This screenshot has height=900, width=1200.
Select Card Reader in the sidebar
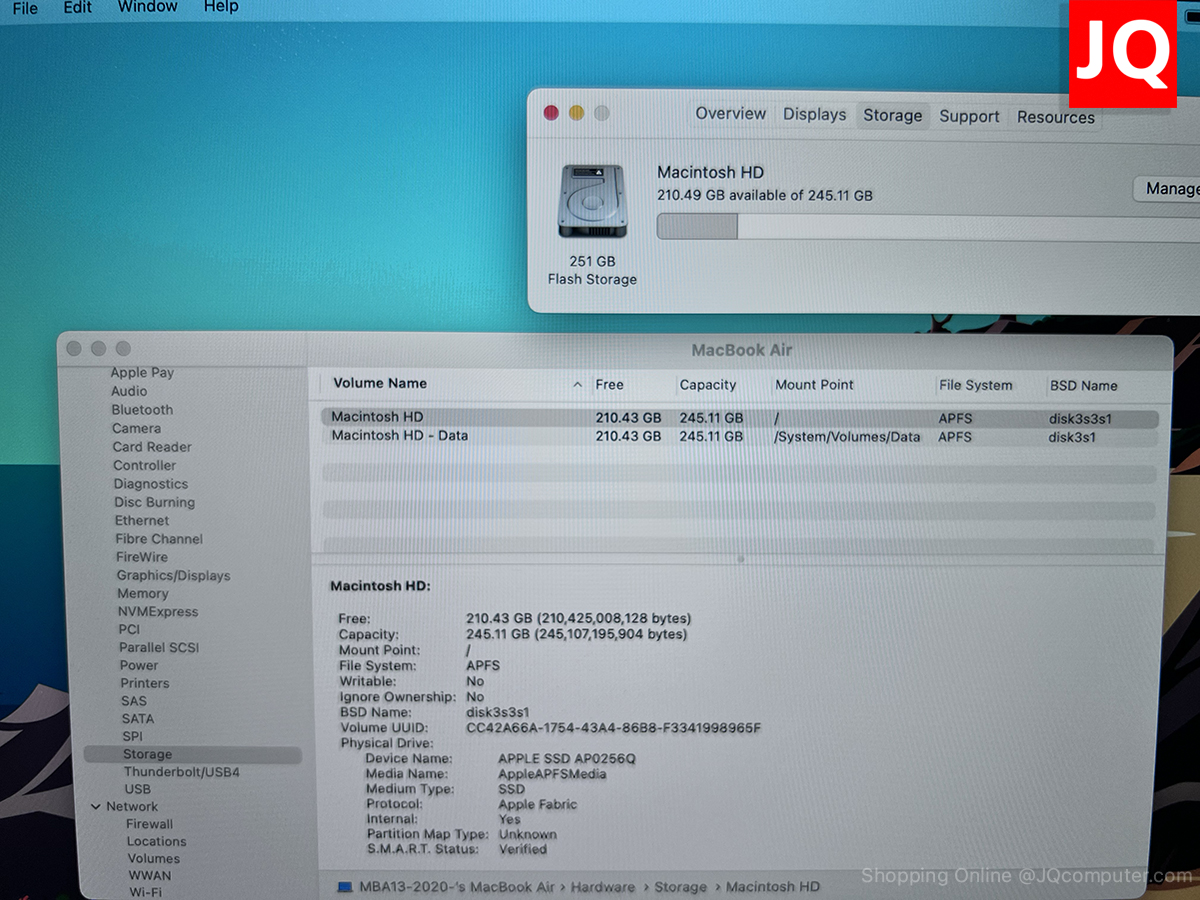pyautogui.click(x=152, y=447)
